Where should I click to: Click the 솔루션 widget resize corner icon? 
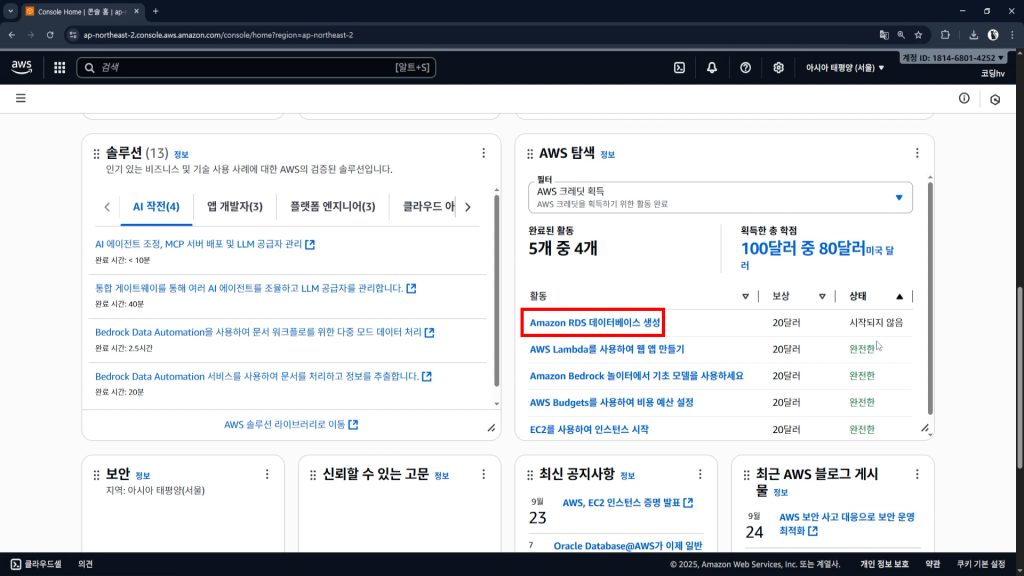pyautogui.click(x=491, y=428)
